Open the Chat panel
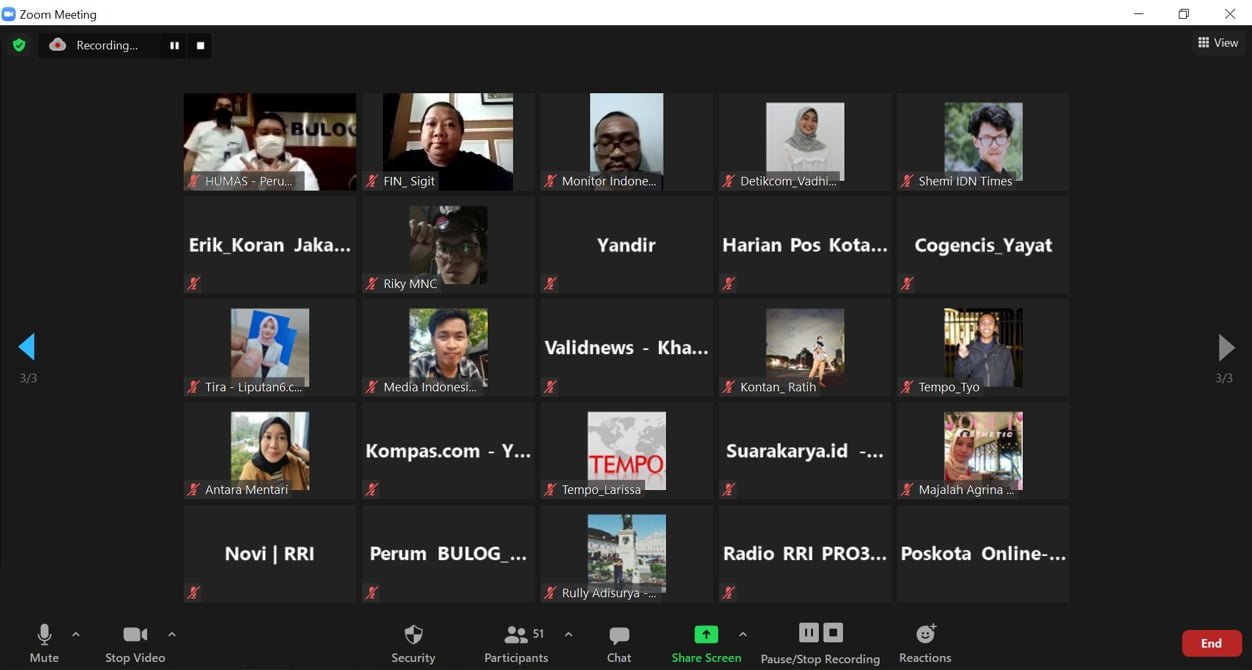 [x=619, y=644]
